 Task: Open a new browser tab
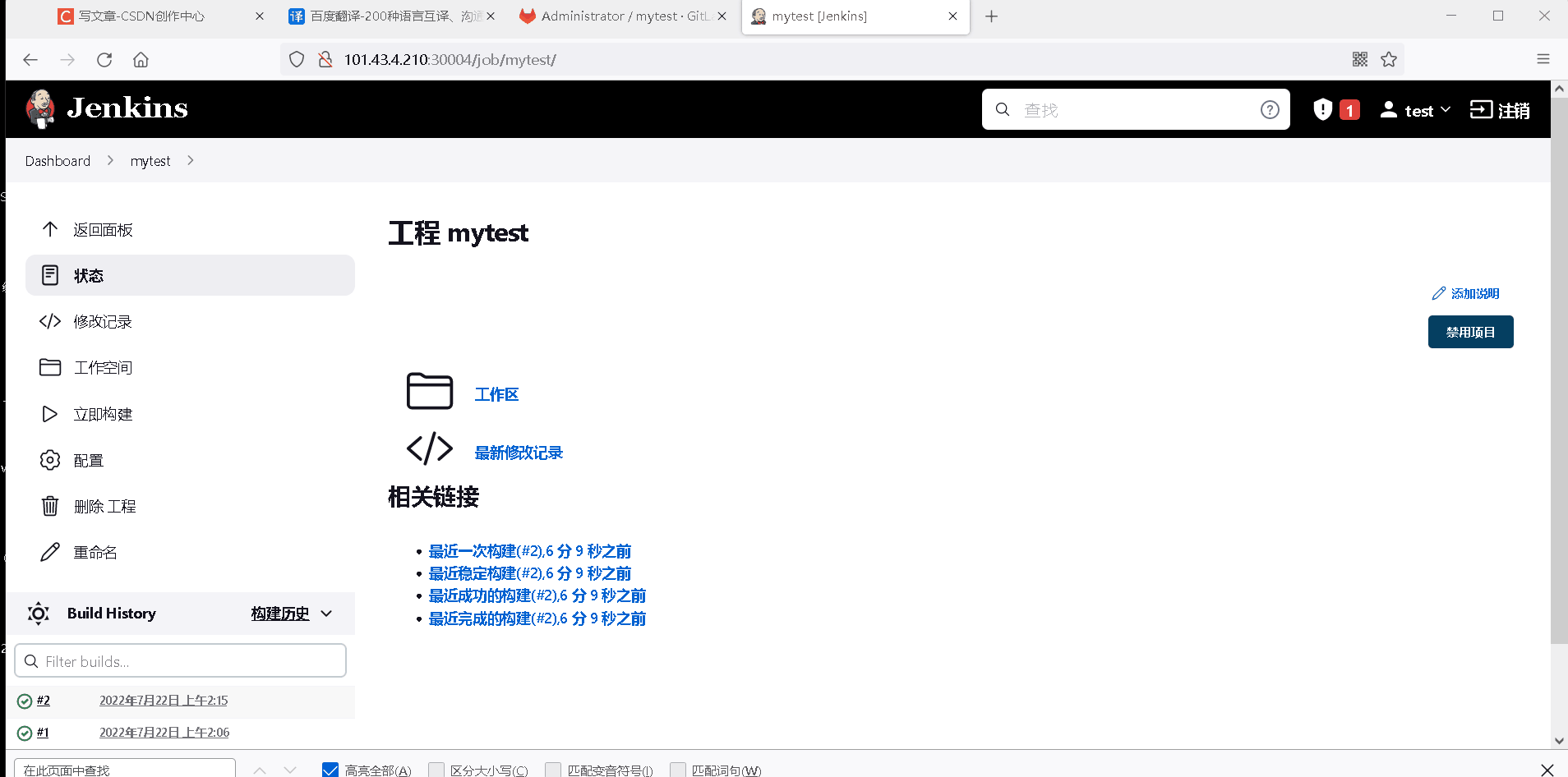[991, 16]
